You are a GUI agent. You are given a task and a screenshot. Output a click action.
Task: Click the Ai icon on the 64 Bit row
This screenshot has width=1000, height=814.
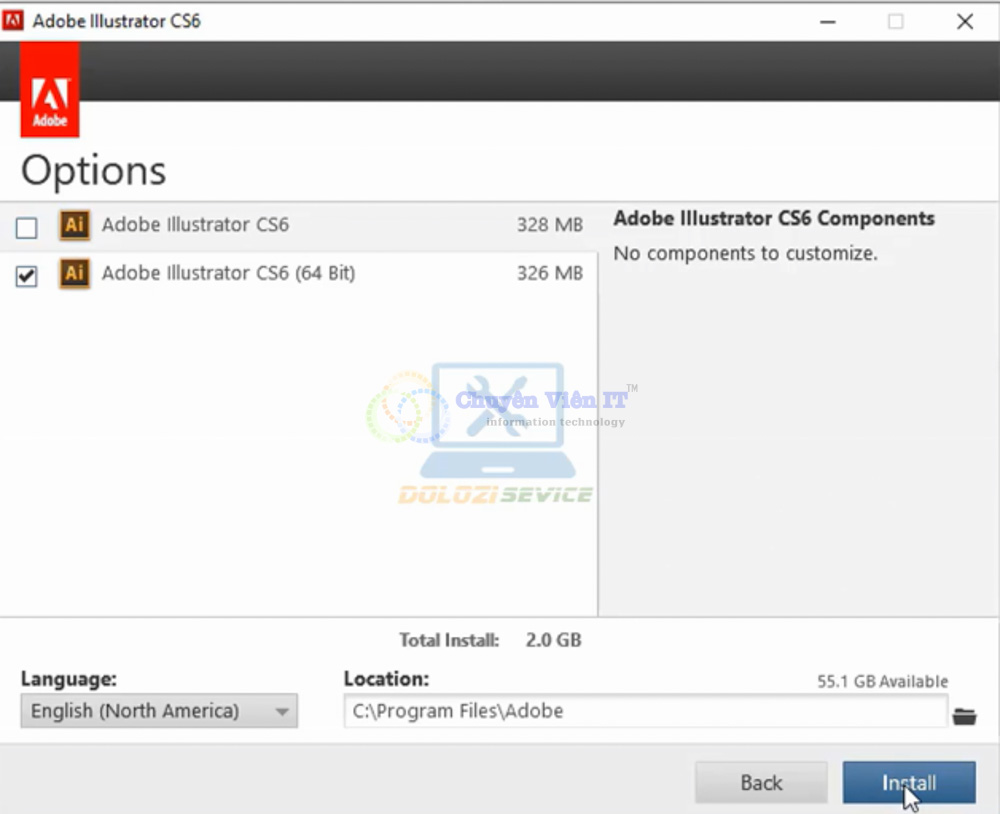click(74, 273)
